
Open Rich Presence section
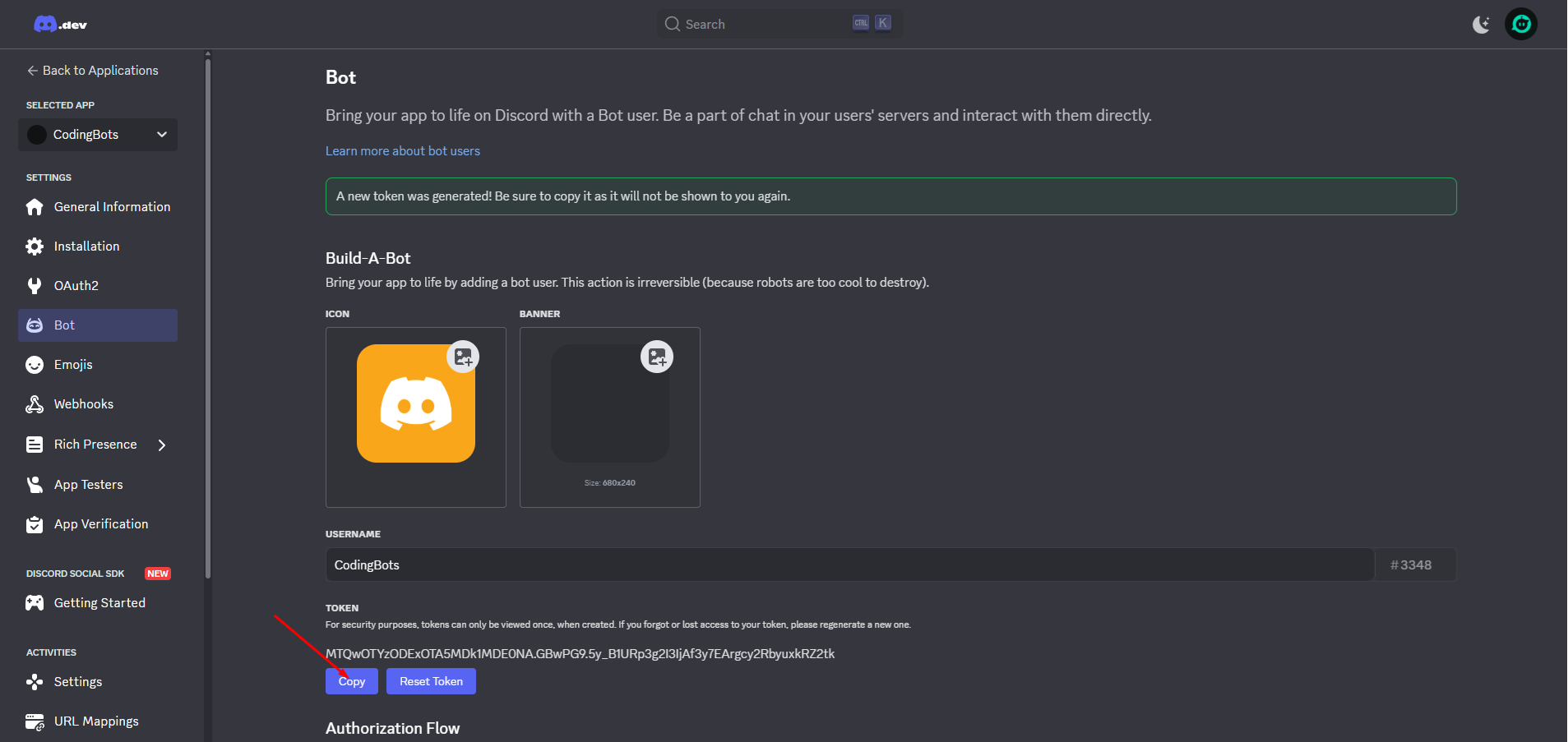coord(98,445)
